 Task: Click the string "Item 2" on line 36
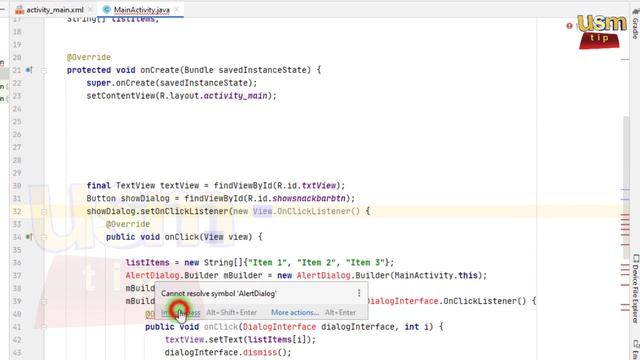coord(316,262)
